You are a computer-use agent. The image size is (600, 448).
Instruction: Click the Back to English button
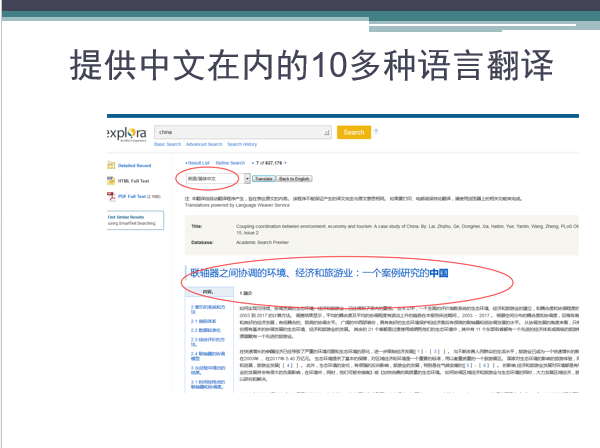point(294,179)
